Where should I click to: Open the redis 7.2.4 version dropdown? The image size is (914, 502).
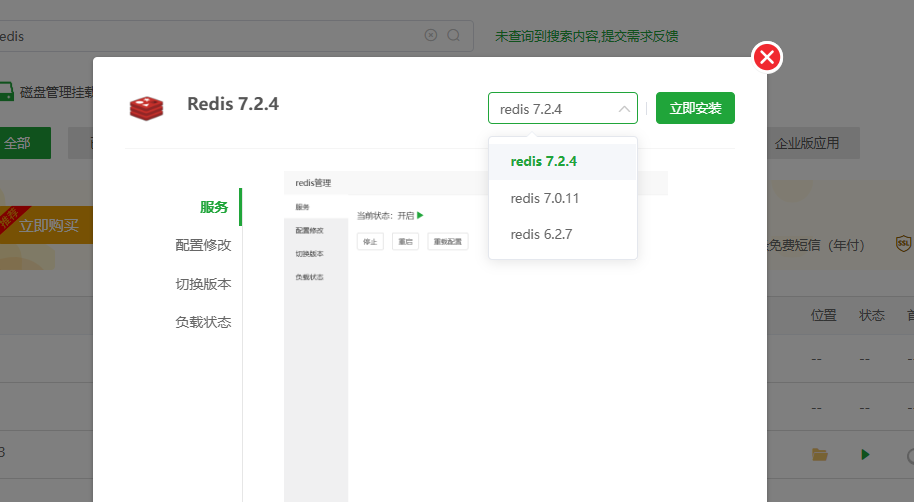pyautogui.click(x=563, y=108)
